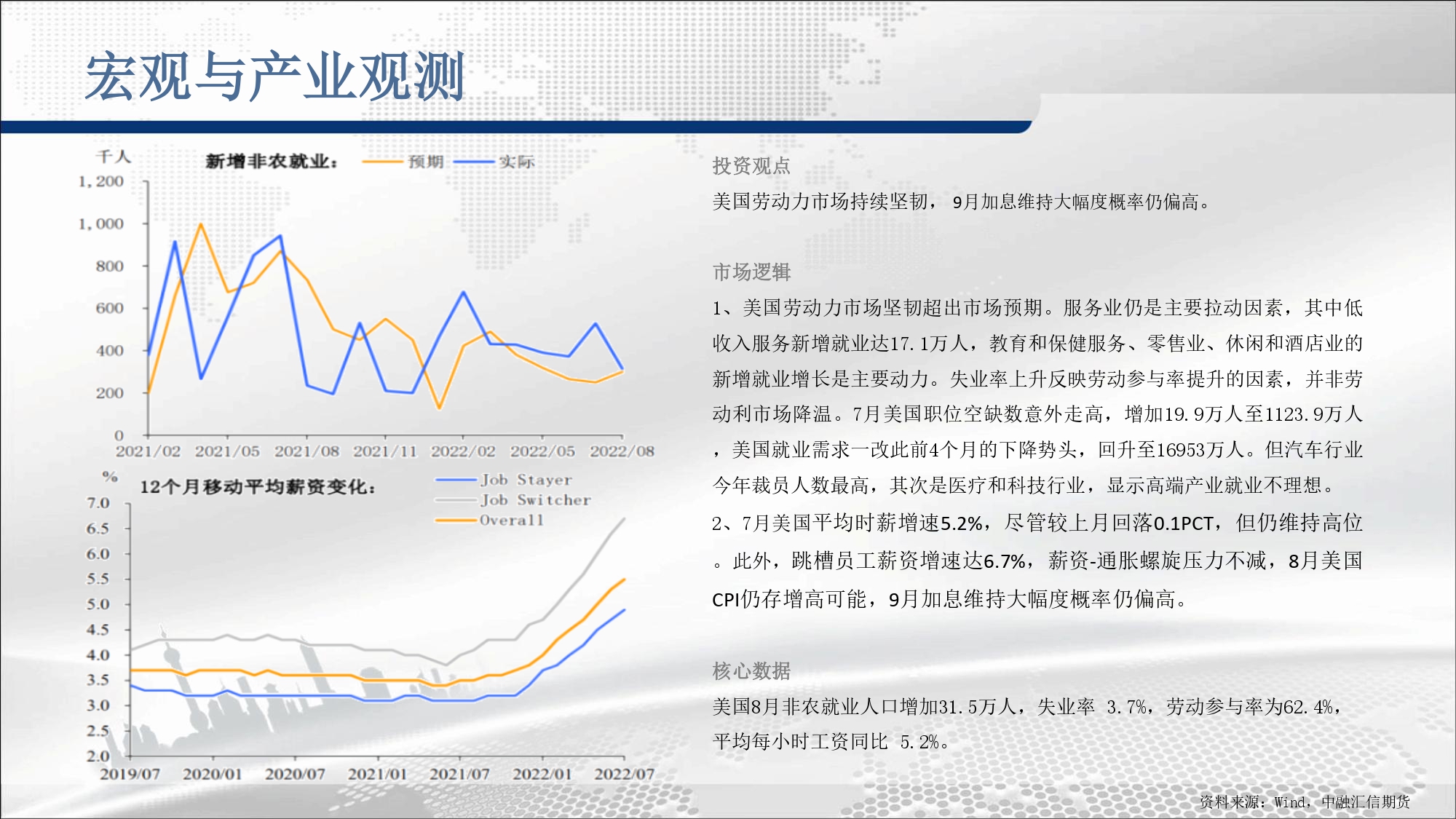Screen dimensions: 1456x819
Task: Click the 2022/02 x-axis label
Action: coord(463,451)
